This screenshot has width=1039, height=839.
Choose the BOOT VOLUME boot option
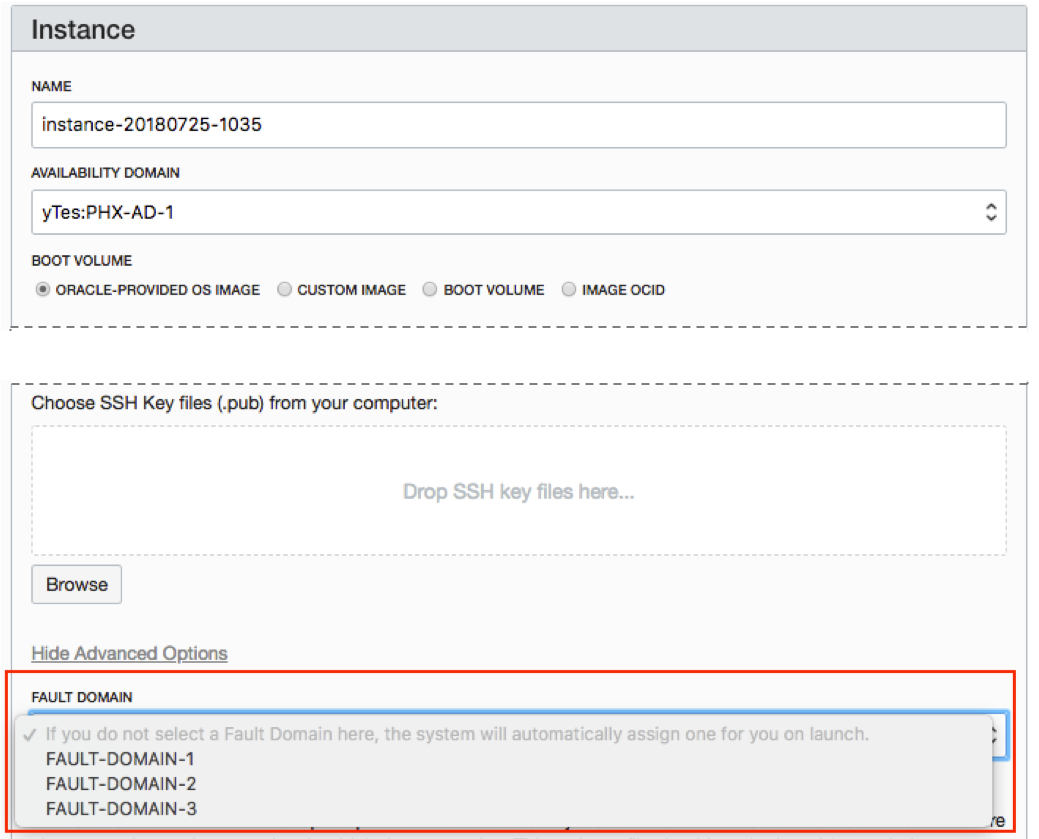point(429,289)
